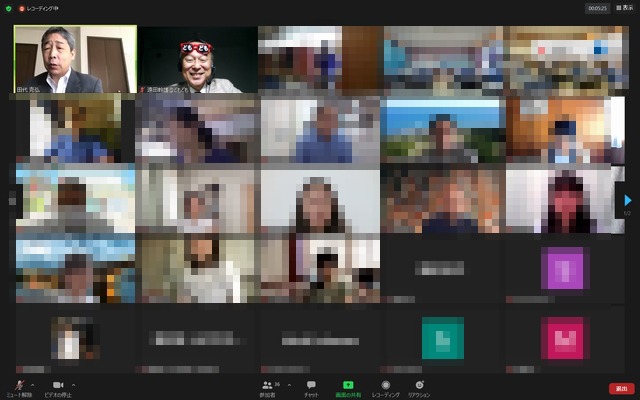Click the green security shield icon

coord(9,7)
